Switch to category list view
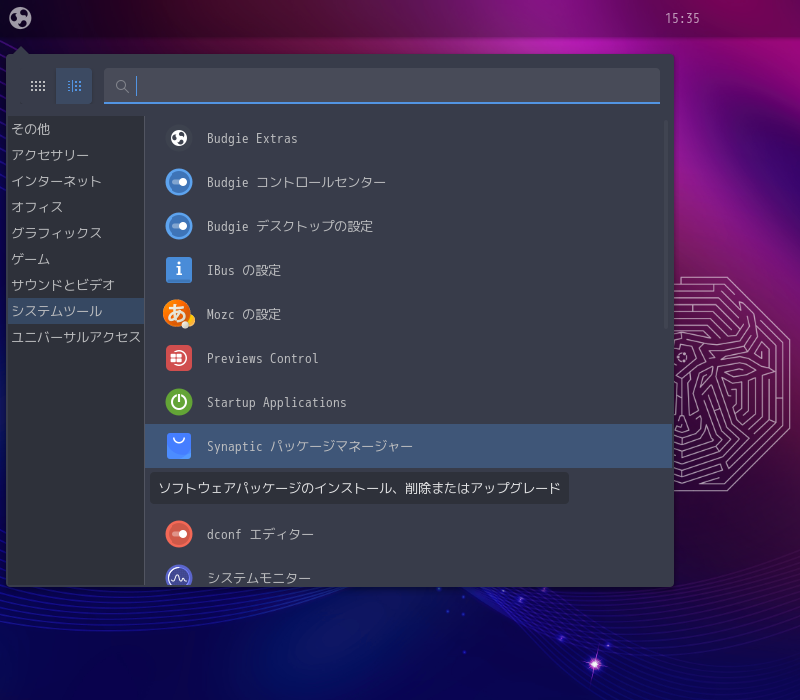The width and height of the screenshot is (800, 700). [74, 86]
